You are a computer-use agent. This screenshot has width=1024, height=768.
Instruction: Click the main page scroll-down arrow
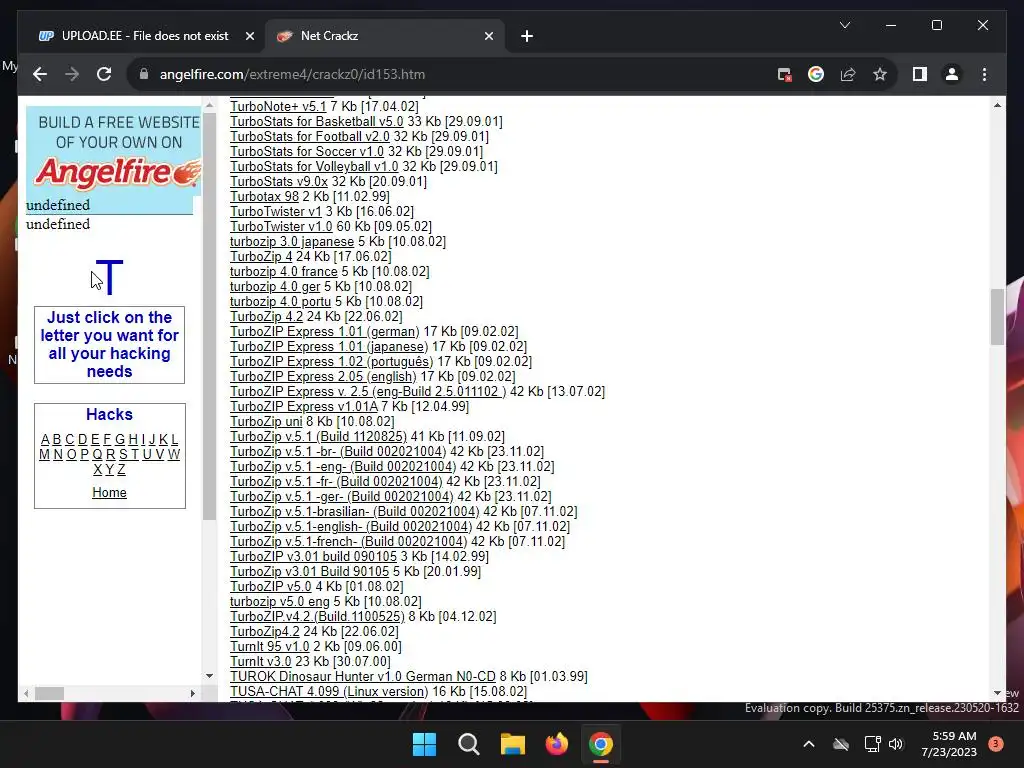(x=997, y=693)
